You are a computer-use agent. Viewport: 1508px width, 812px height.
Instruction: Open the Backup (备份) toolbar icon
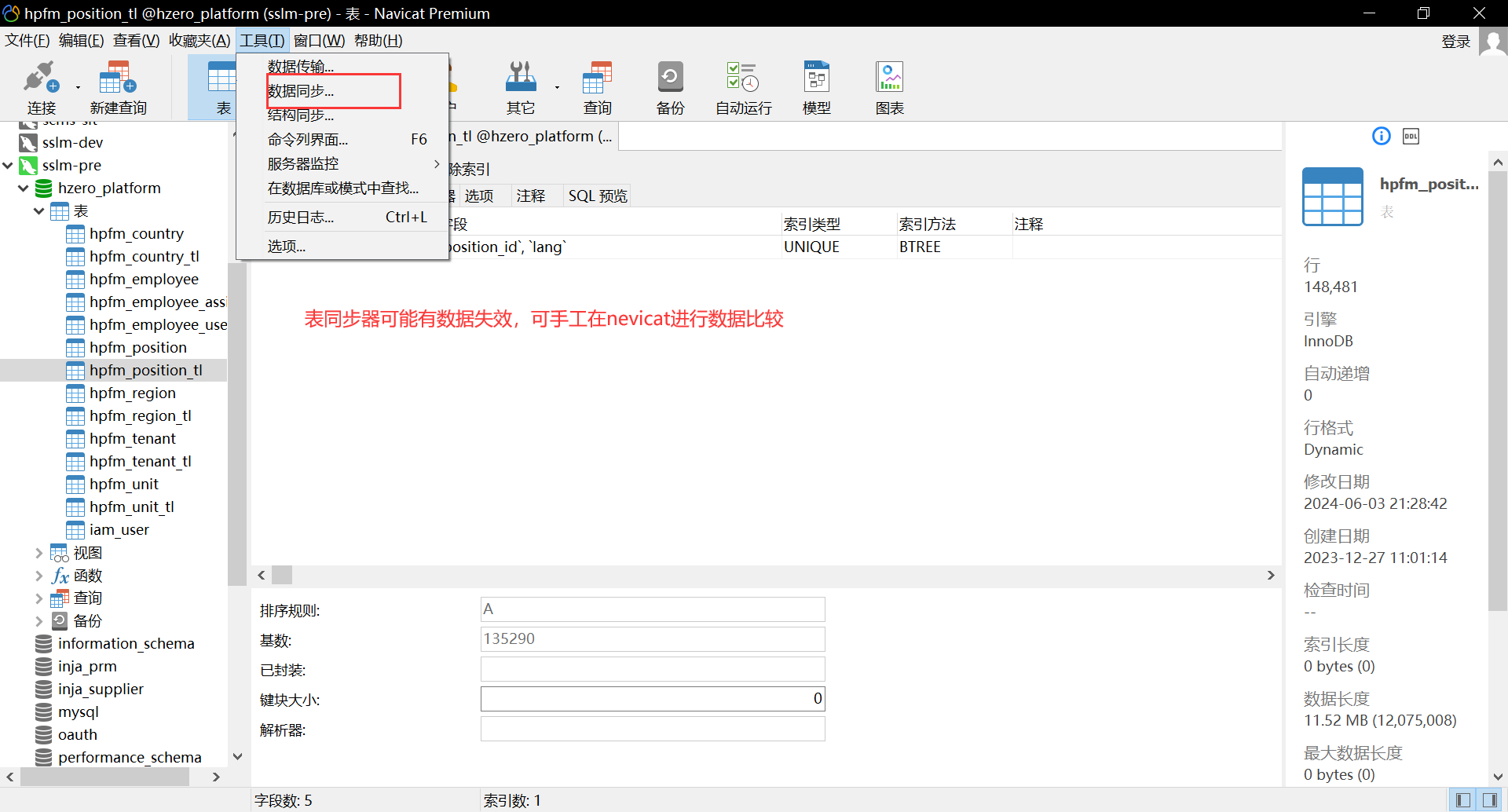click(x=670, y=87)
